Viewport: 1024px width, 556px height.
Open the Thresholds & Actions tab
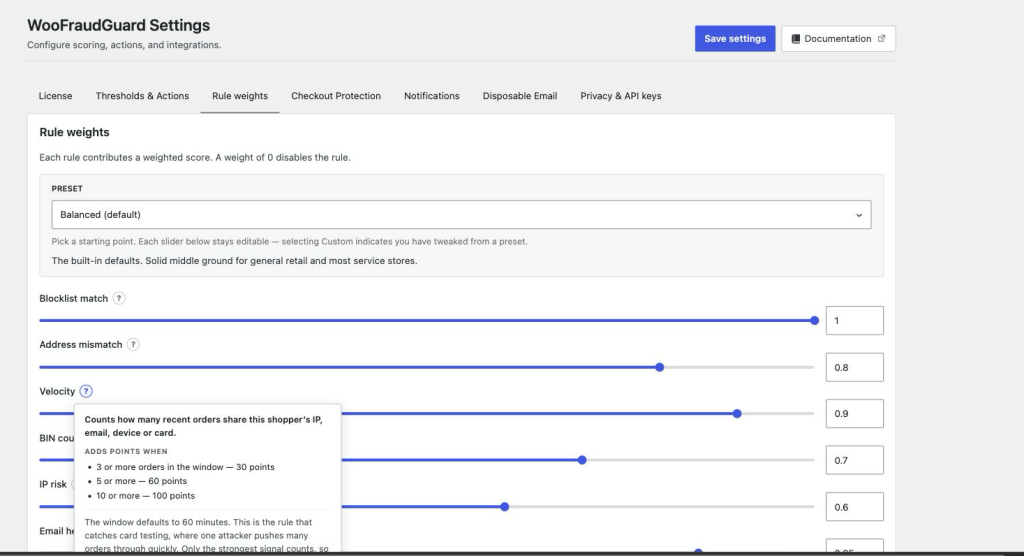(x=142, y=95)
